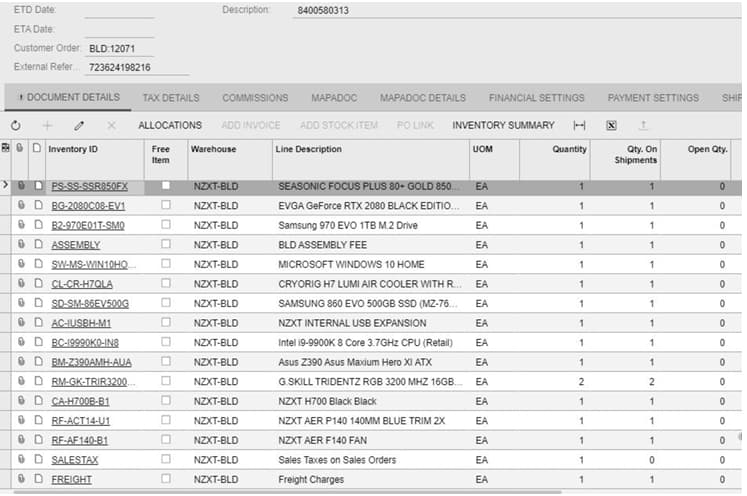Click the pencil edit icon in grid toolbar
Screen dimensions: 747x496
click(x=79, y=126)
